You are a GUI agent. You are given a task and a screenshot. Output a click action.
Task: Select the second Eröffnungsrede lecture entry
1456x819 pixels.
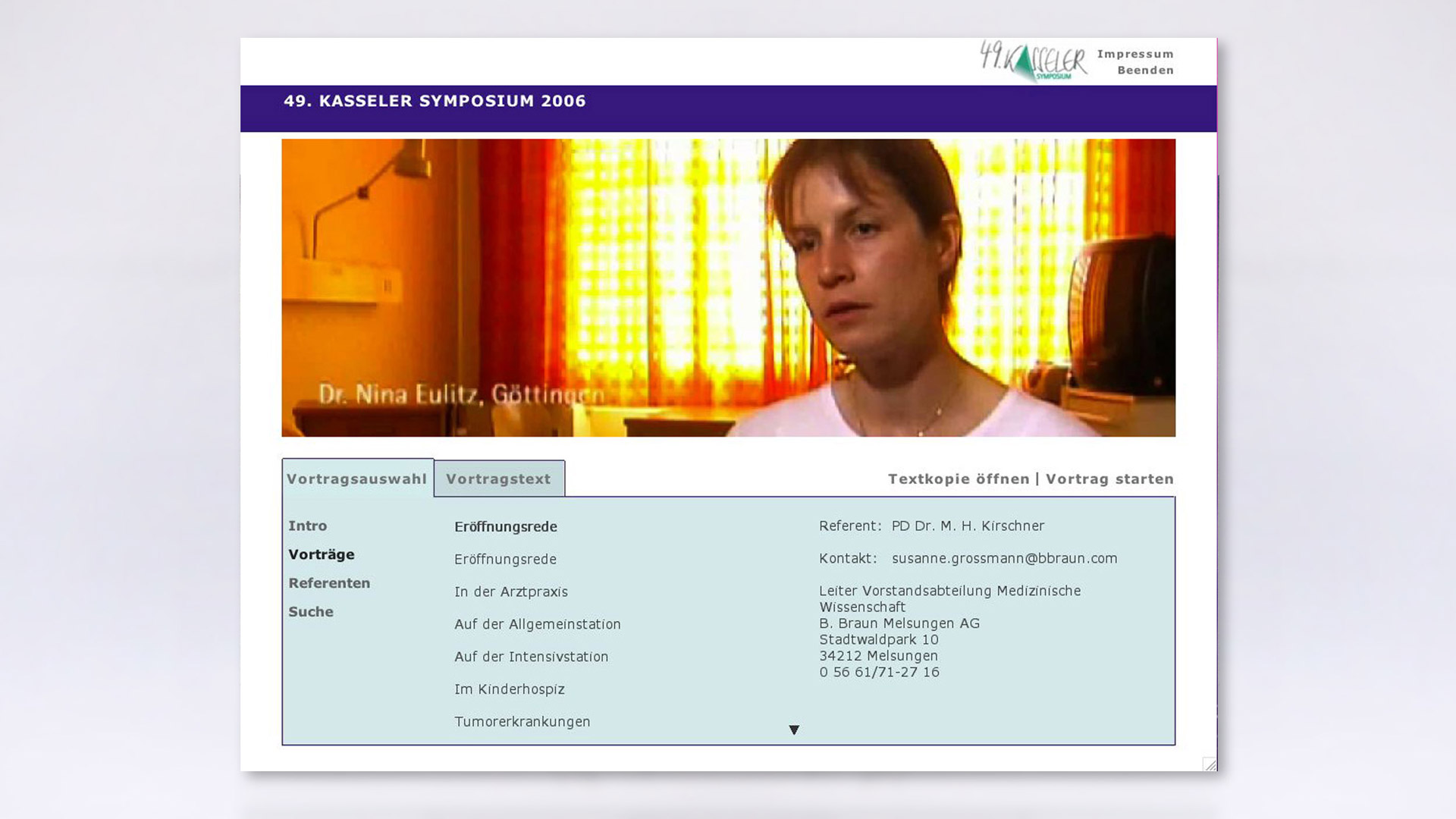coord(505,560)
